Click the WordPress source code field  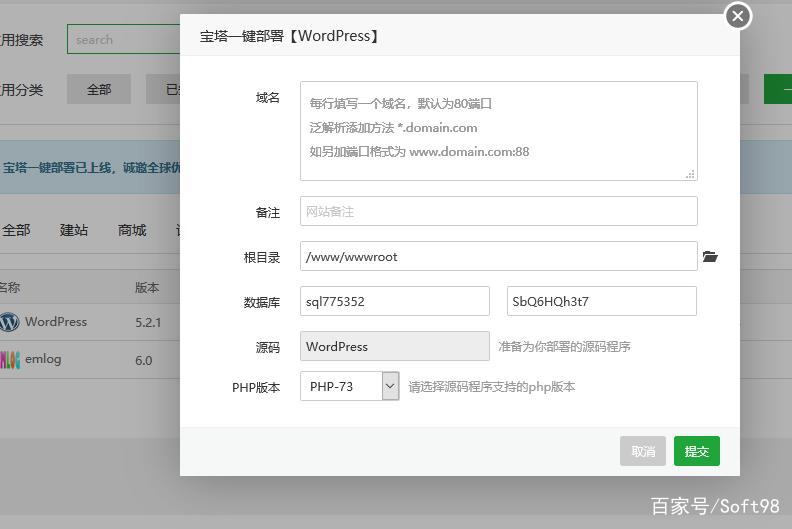point(394,346)
